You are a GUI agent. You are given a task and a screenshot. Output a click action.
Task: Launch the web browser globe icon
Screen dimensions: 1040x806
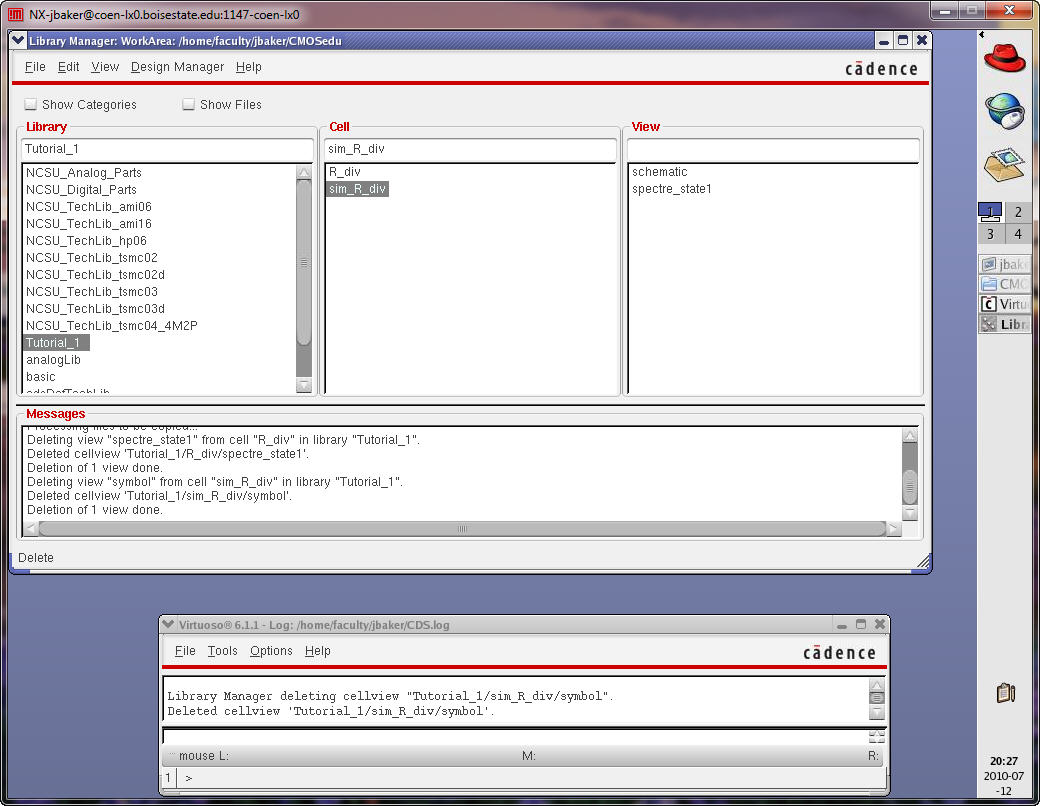1005,110
